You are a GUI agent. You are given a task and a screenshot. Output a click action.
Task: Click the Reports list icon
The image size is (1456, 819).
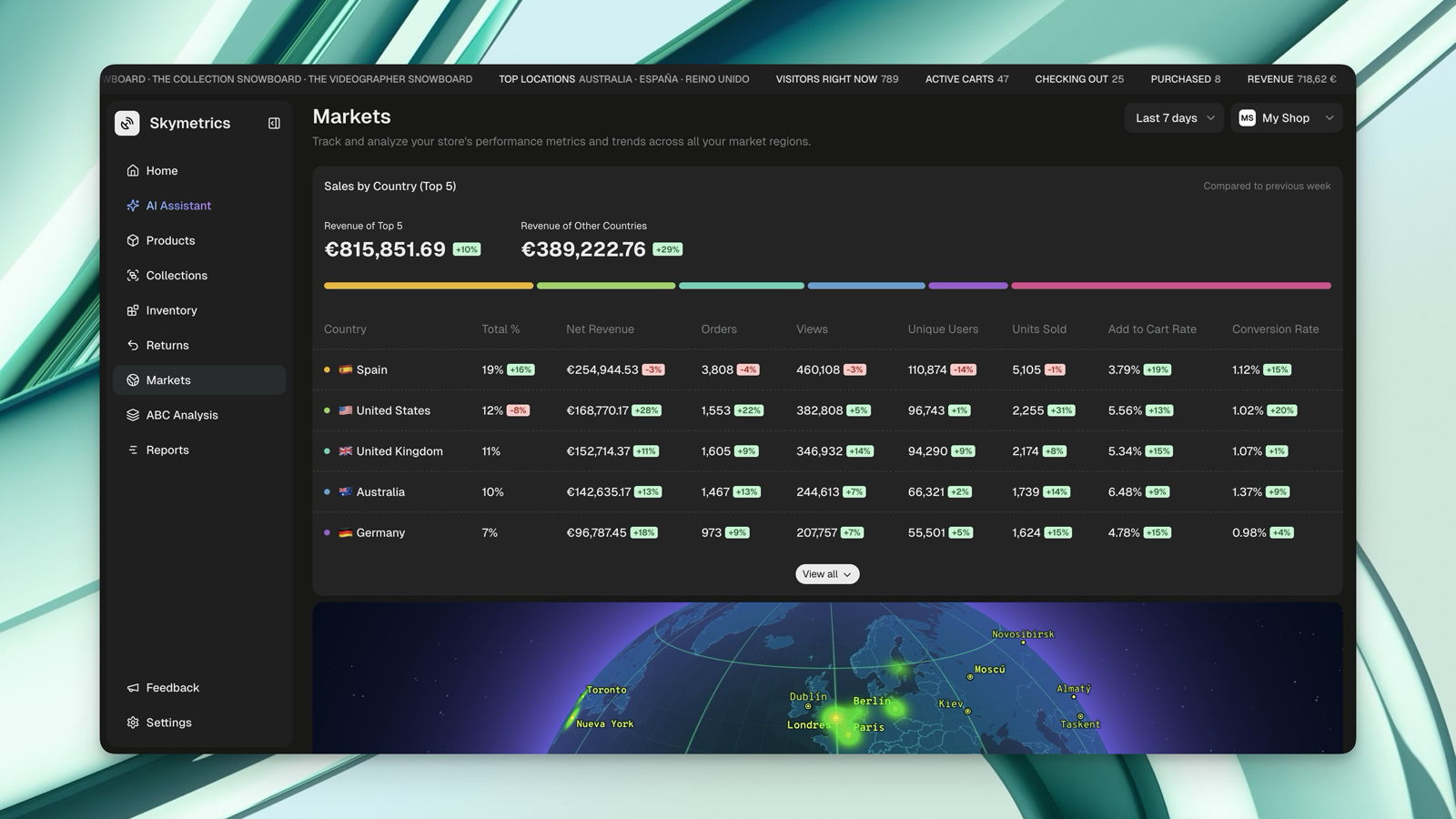point(133,450)
